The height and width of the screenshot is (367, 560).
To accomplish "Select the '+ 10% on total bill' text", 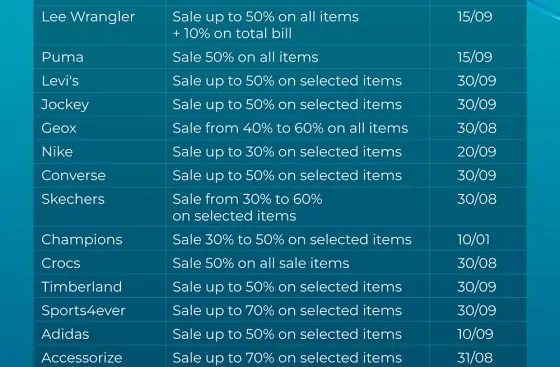I will pyautogui.click(x=232, y=34).
